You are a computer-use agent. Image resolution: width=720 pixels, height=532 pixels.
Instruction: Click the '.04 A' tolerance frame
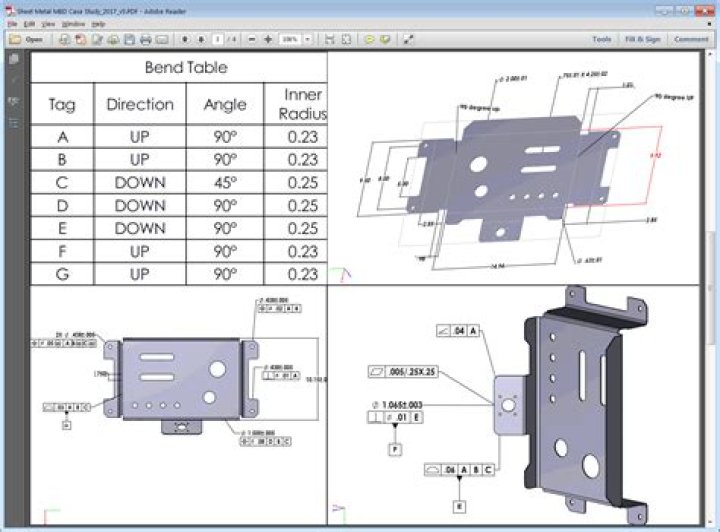pos(458,330)
